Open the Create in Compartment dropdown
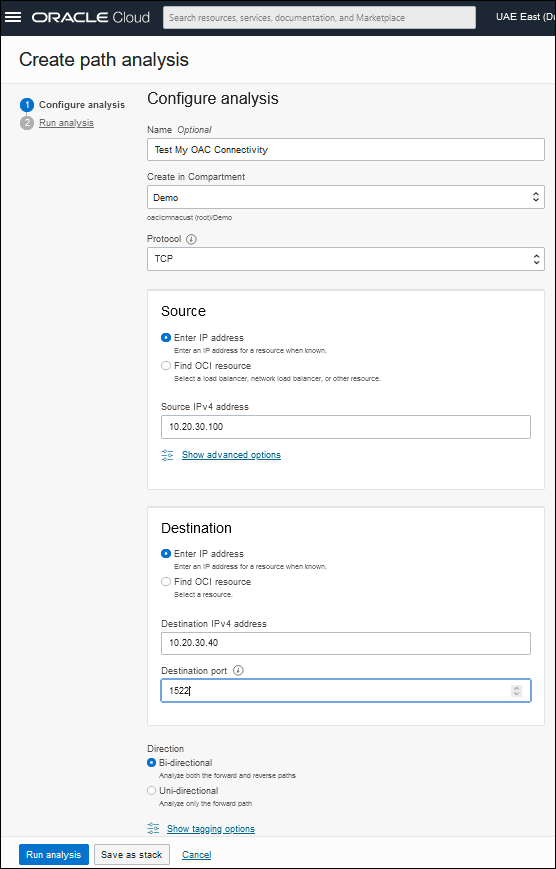Viewport: 556px width, 869px height. pyautogui.click(x=345, y=197)
